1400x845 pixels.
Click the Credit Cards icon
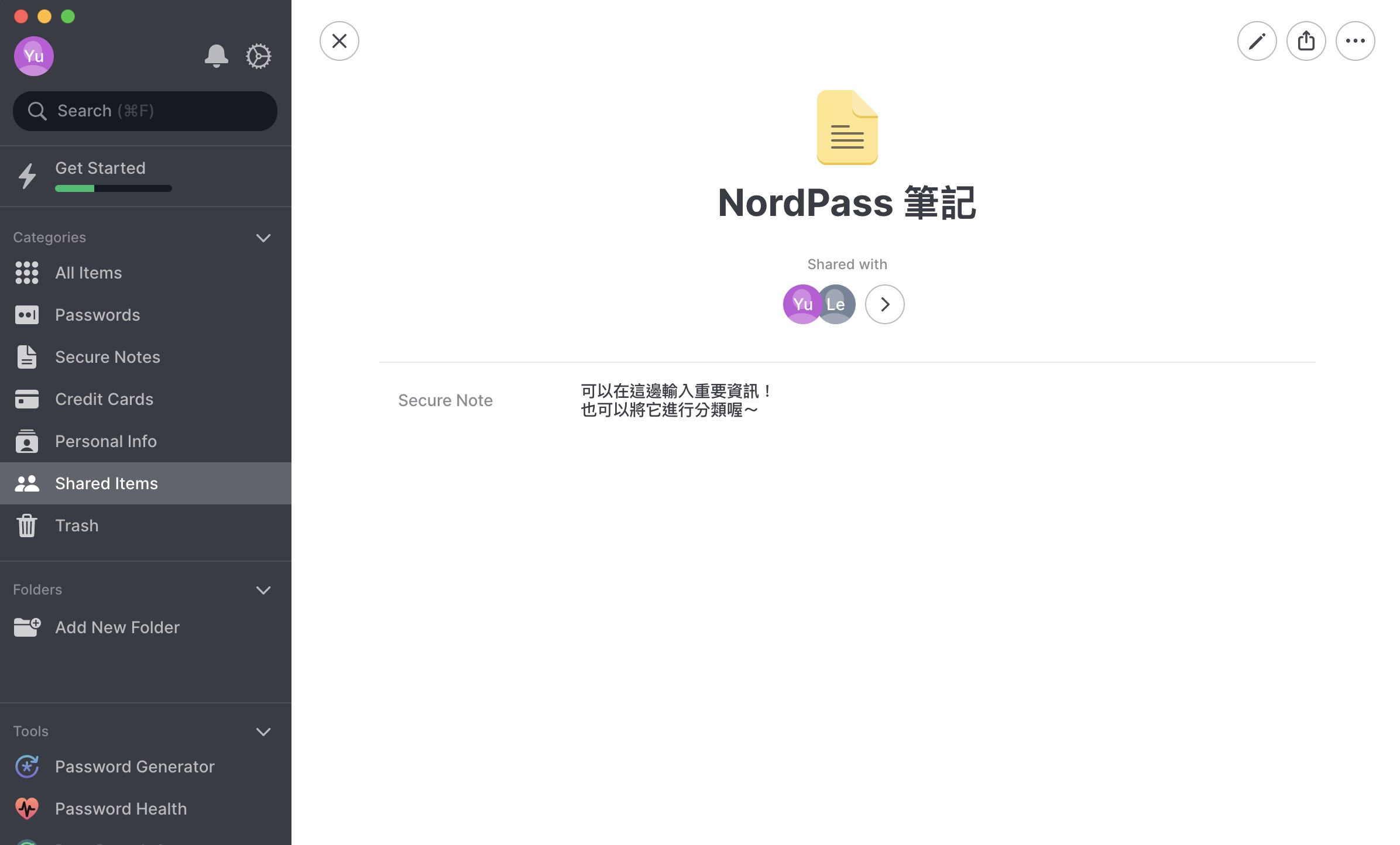27,399
